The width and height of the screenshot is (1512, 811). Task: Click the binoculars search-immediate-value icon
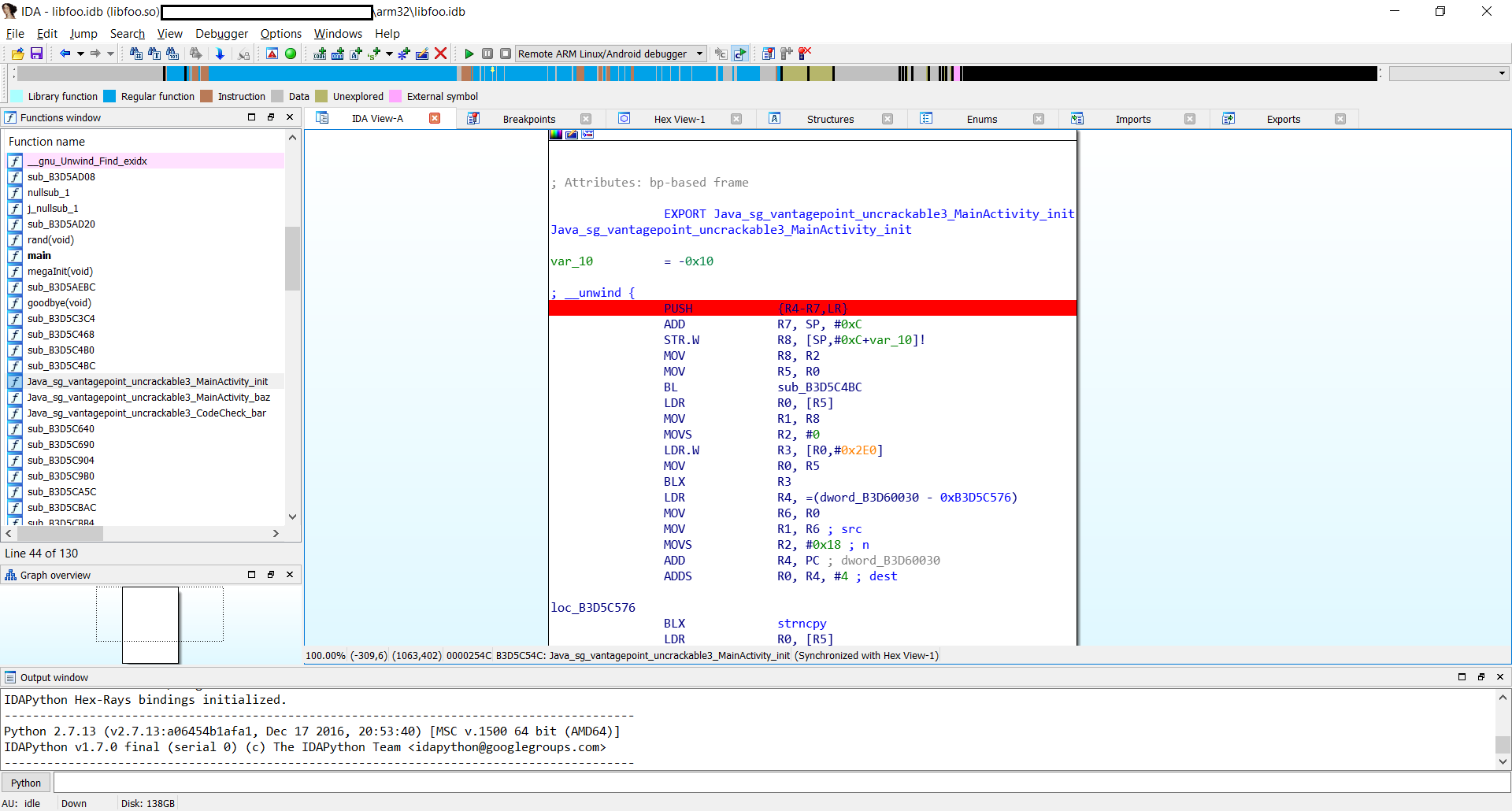coord(136,54)
